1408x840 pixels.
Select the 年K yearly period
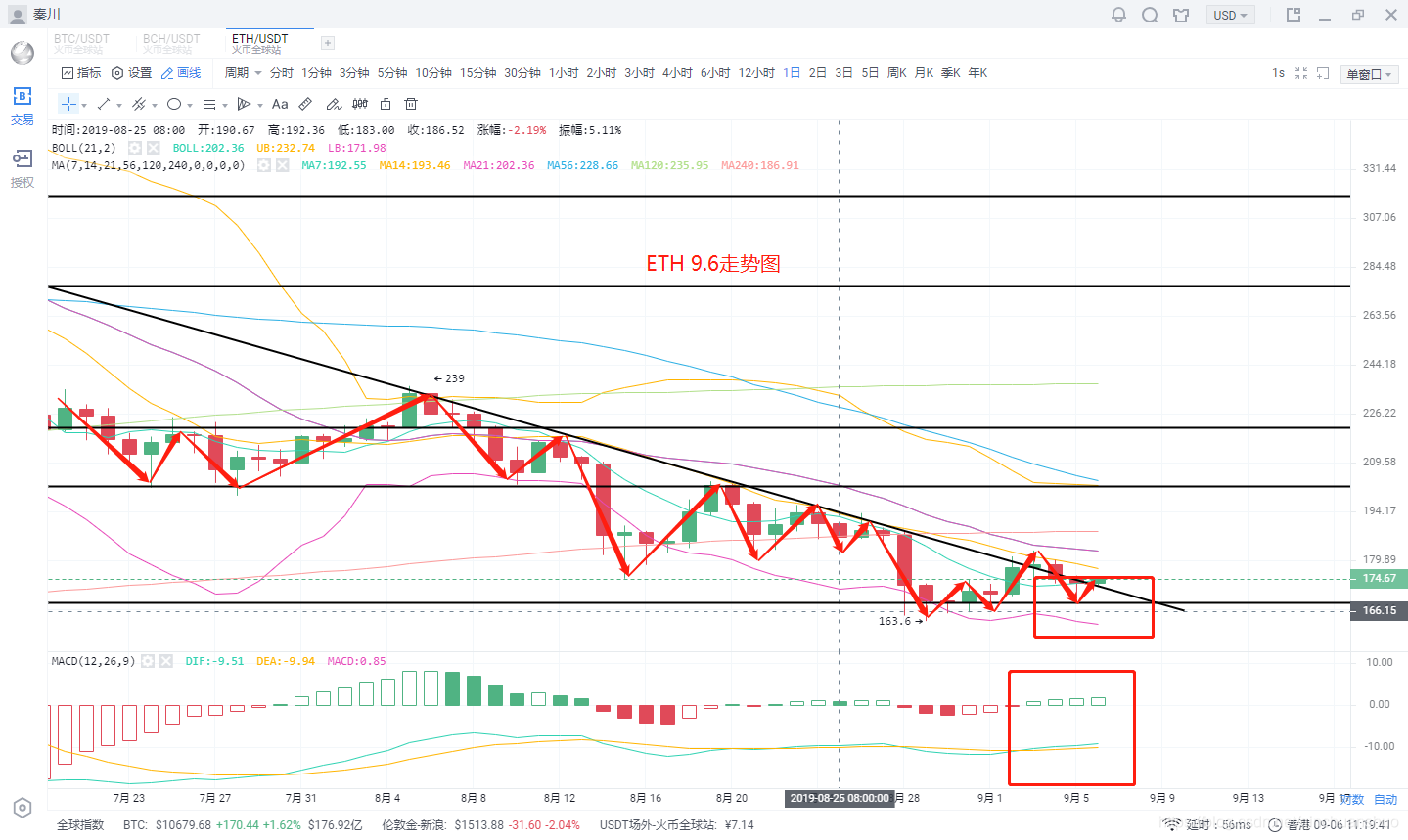[977, 73]
